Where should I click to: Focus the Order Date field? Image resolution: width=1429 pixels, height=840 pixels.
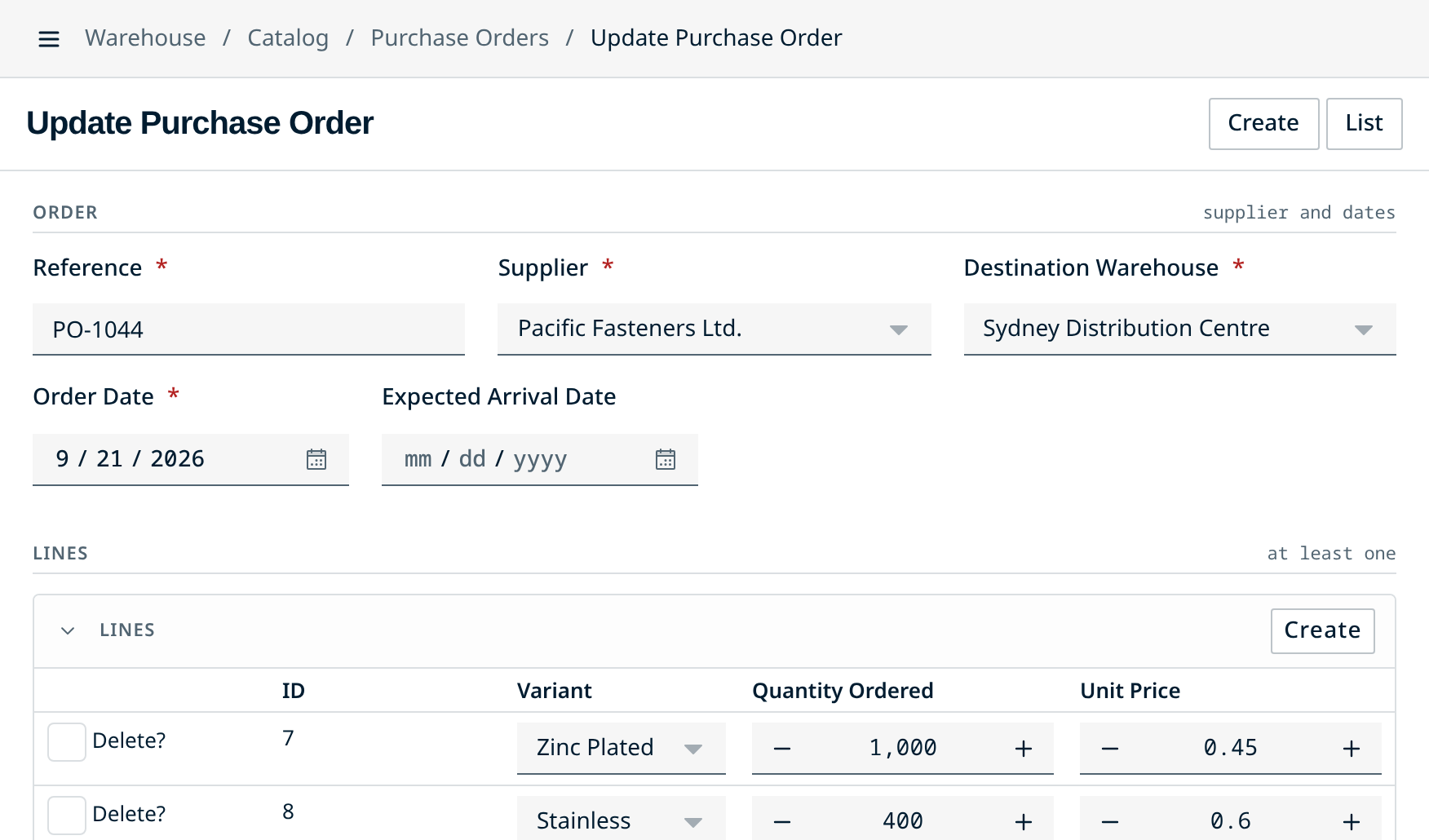click(x=191, y=460)
